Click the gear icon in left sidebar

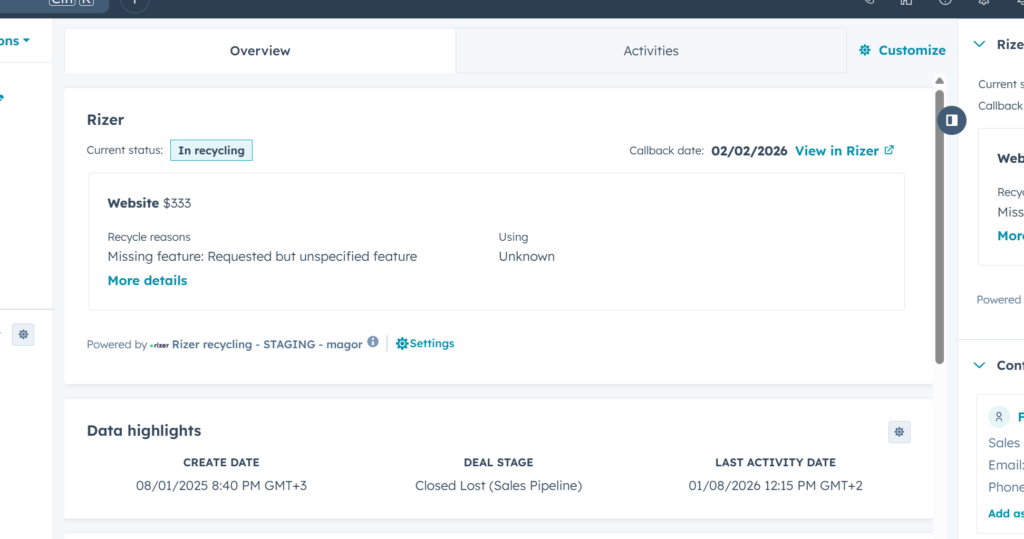(x=23, y=335)
